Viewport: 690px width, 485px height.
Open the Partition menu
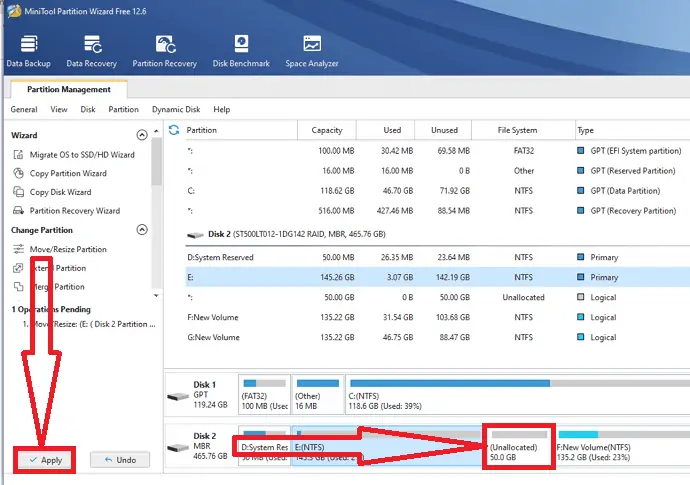[x=124, y=109]
